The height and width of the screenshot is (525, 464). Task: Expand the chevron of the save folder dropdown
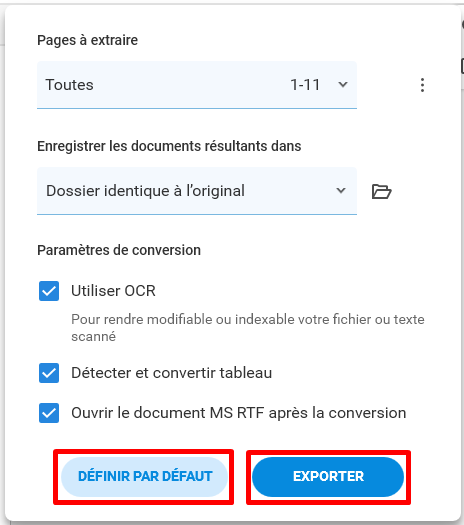[x=341, y=191]
